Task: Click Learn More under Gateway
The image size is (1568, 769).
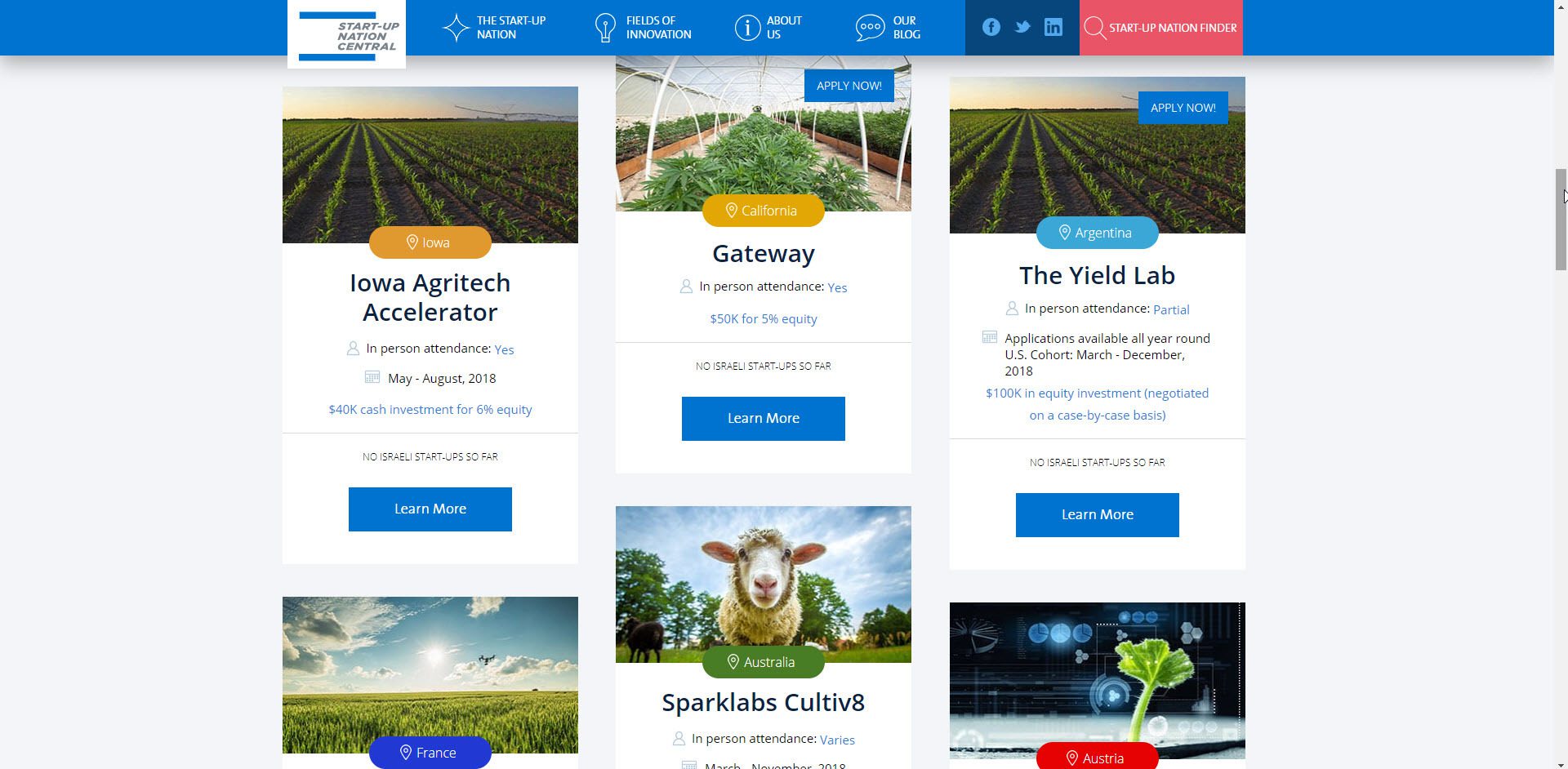Action: pos(764,419)
